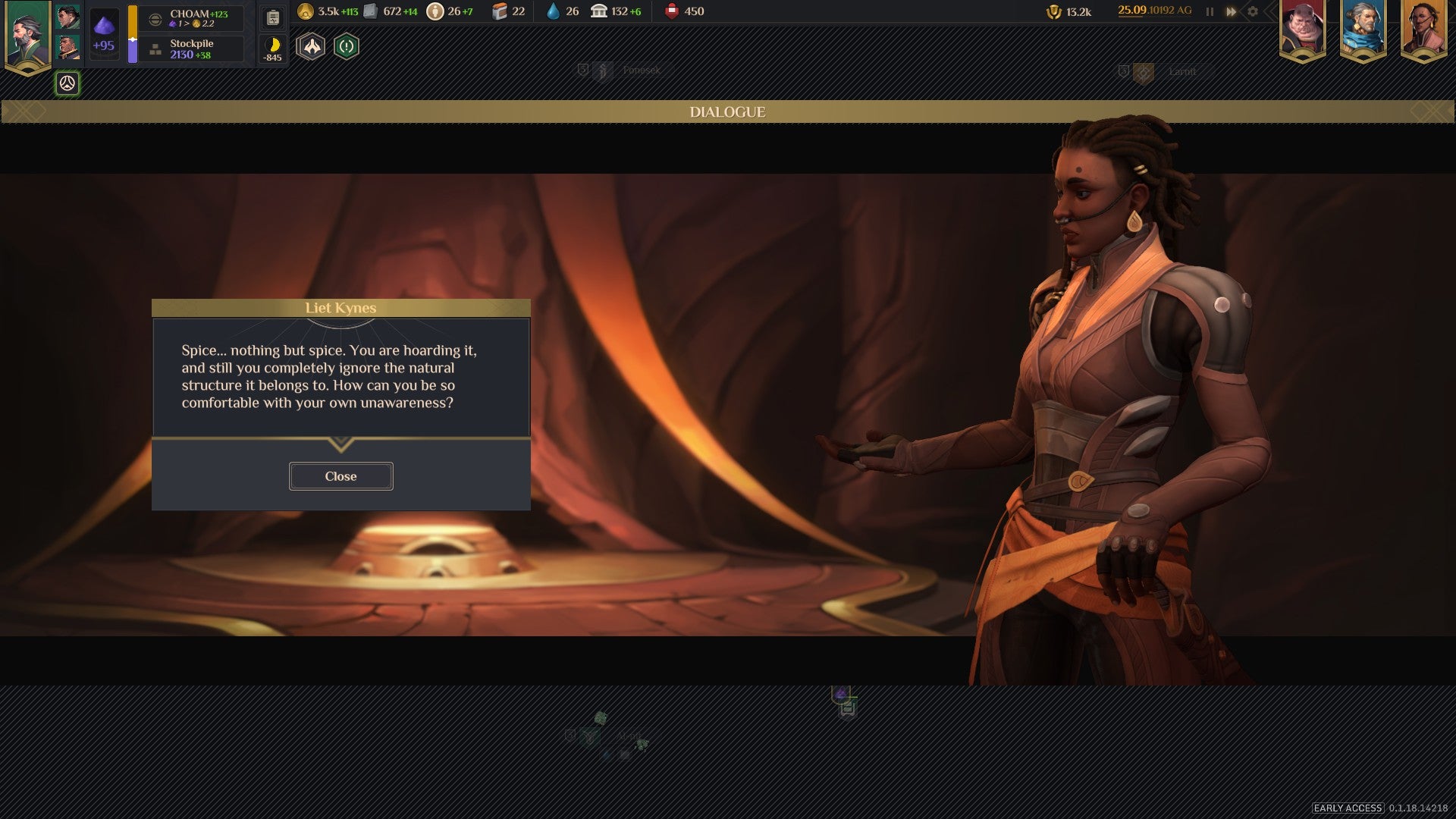
Task: Click the manpower person icon
Action: click(x=435, y=11)
